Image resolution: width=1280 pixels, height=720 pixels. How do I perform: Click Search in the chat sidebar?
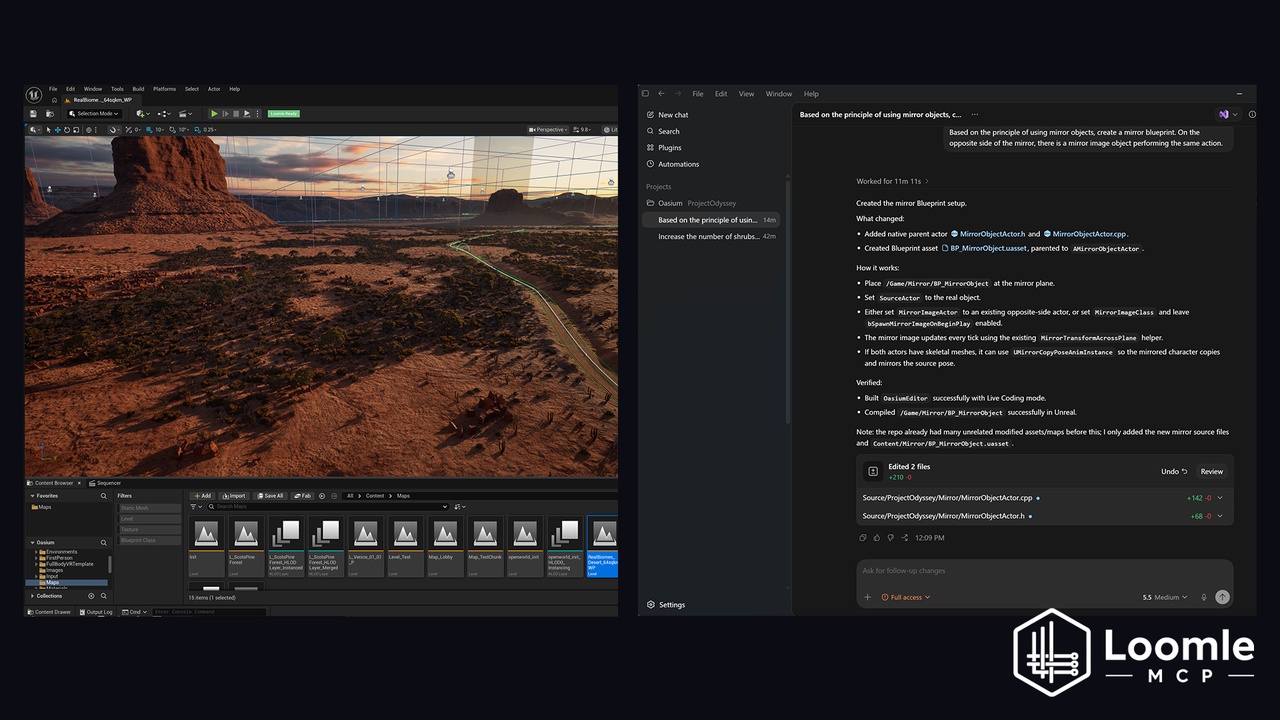663,131
